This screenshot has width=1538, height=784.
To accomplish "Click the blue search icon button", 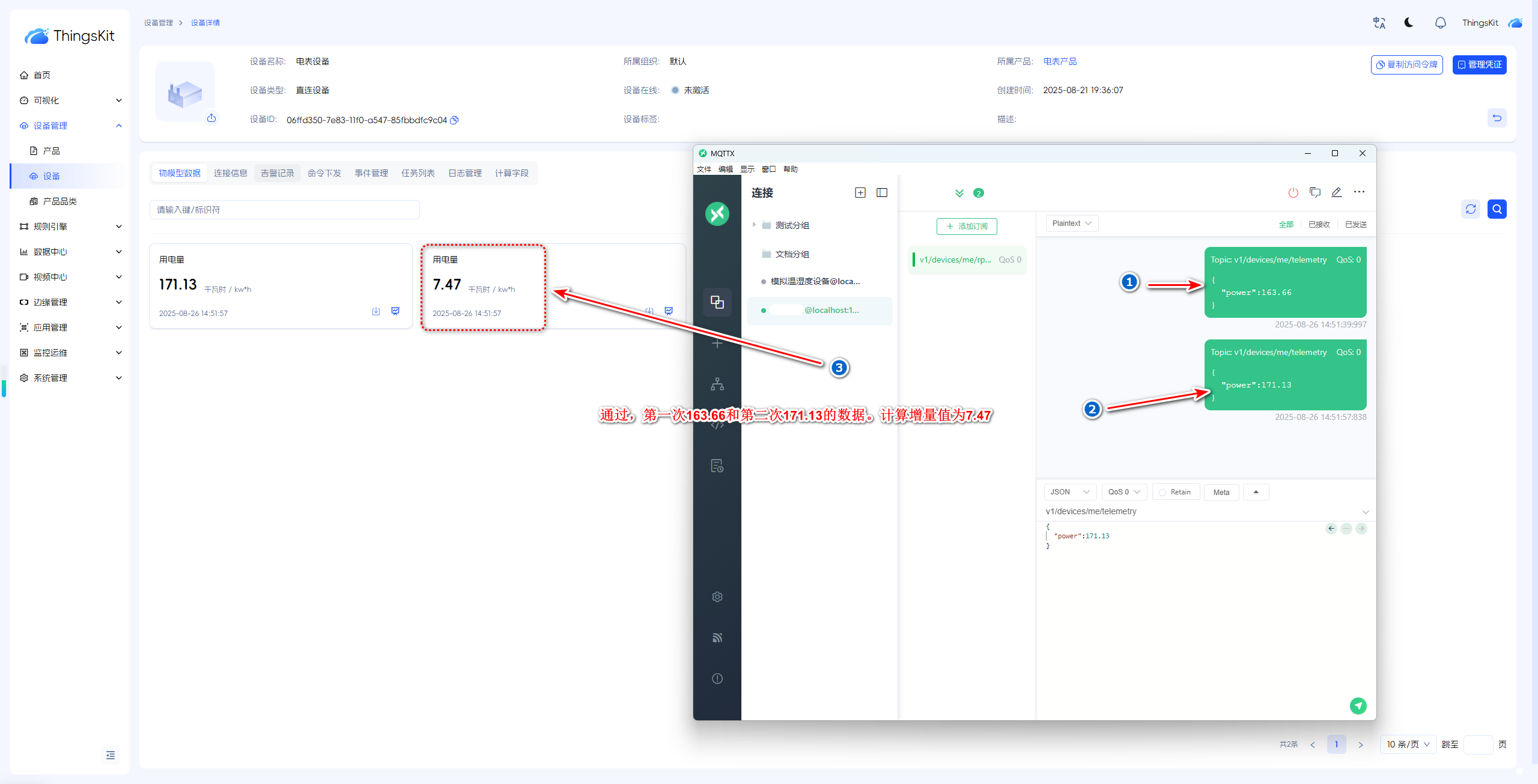I will (1497, 209).
